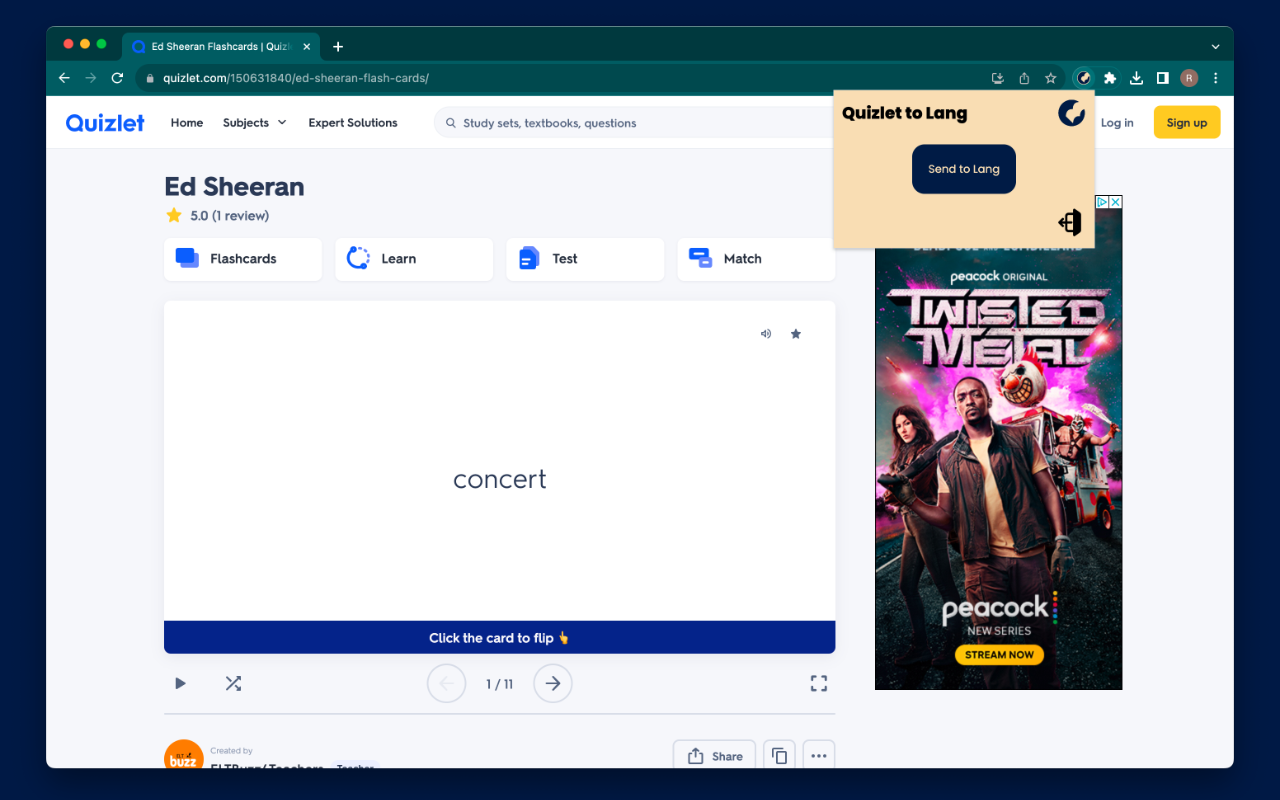
Task: Open the browser tab list chevron
Action: [1215, 46]
